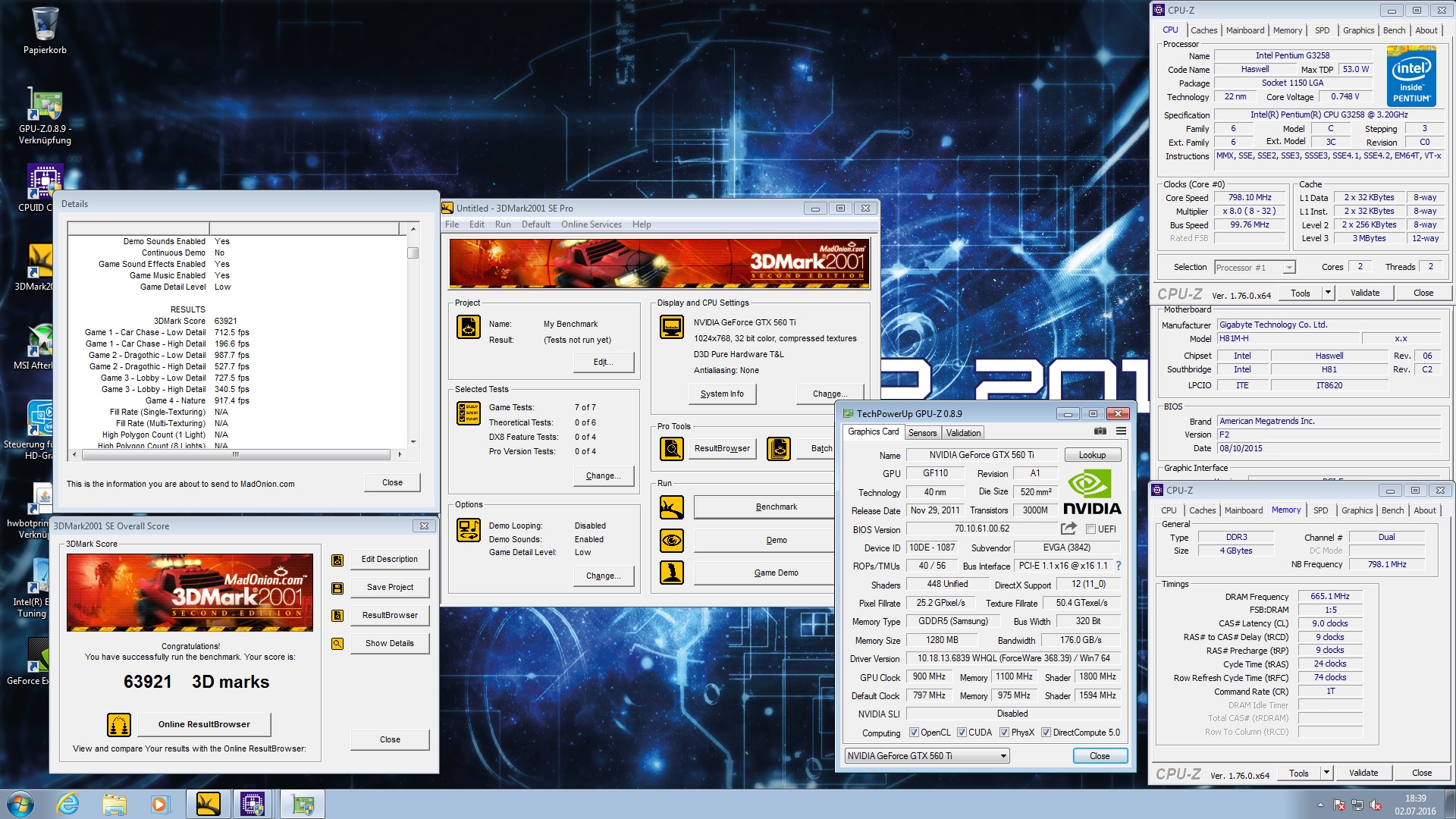Take a GPU-Z screenshot with the camera icon

coord(1100,431)
